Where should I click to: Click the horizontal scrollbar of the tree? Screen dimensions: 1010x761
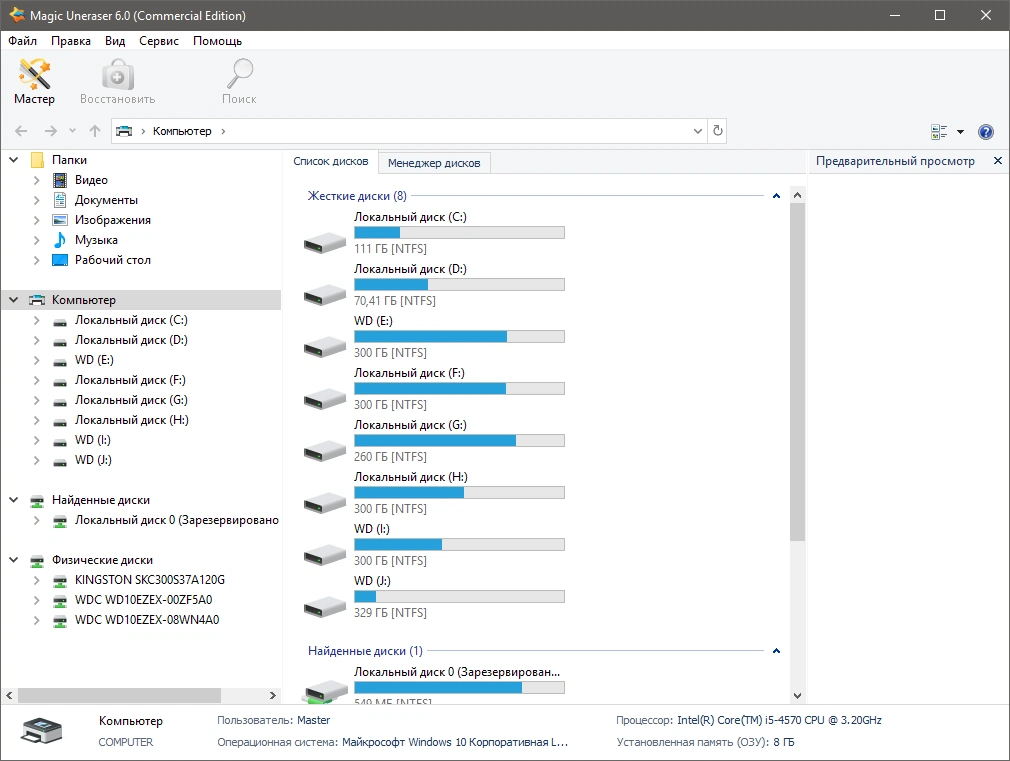point(119,695)
